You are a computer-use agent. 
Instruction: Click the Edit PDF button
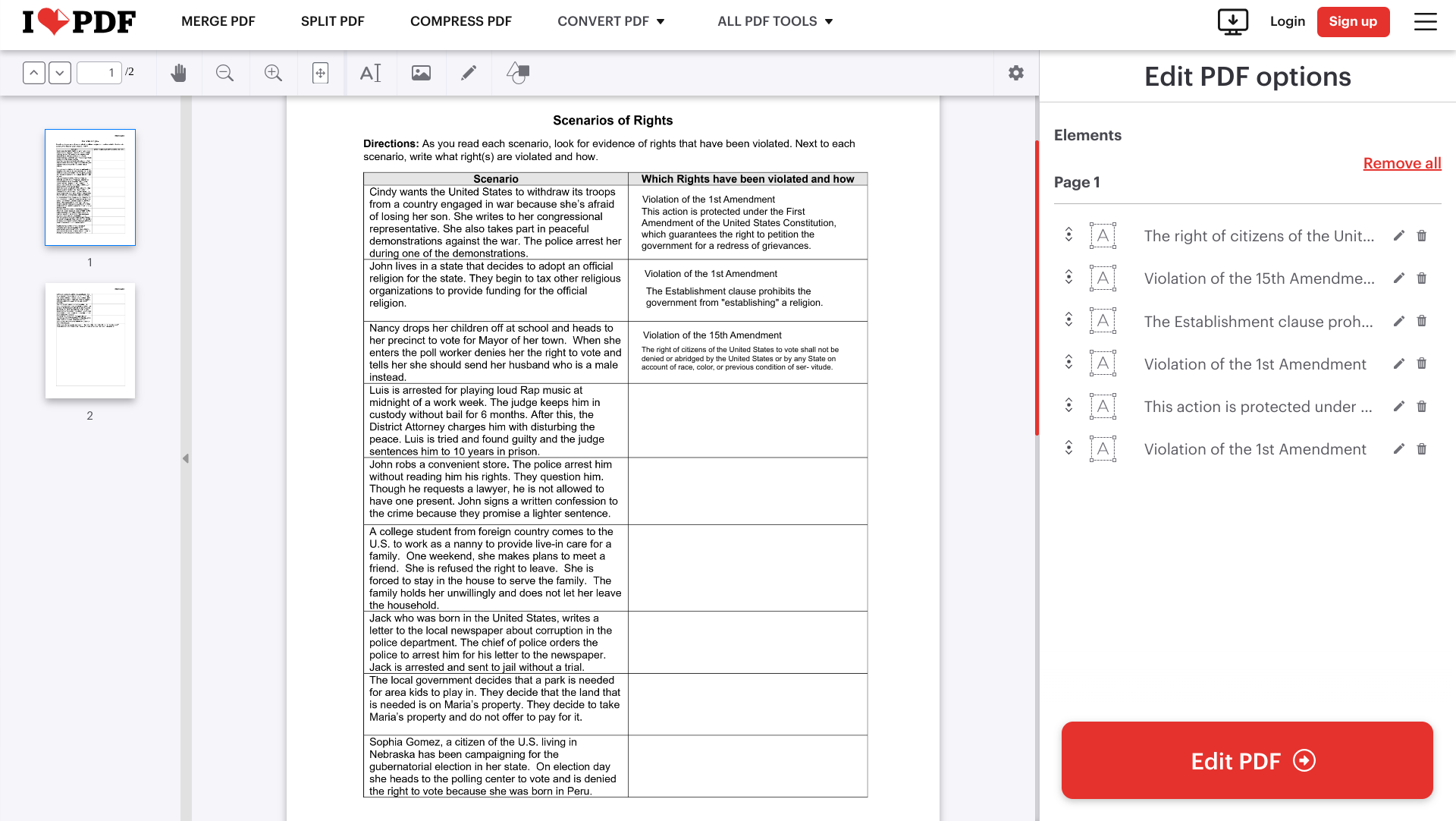tap(1247, 760)
